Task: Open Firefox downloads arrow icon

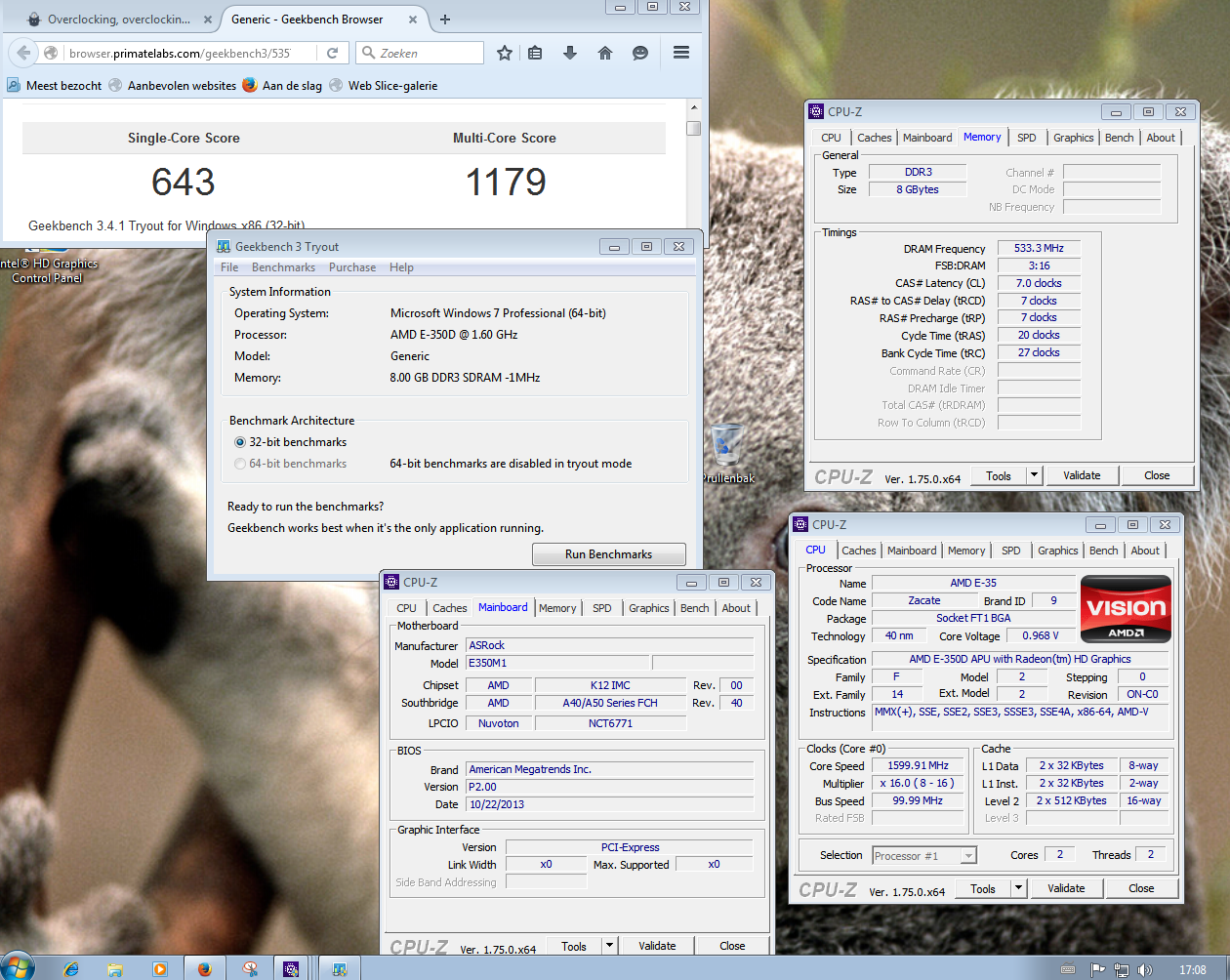Action: (570, 53)
